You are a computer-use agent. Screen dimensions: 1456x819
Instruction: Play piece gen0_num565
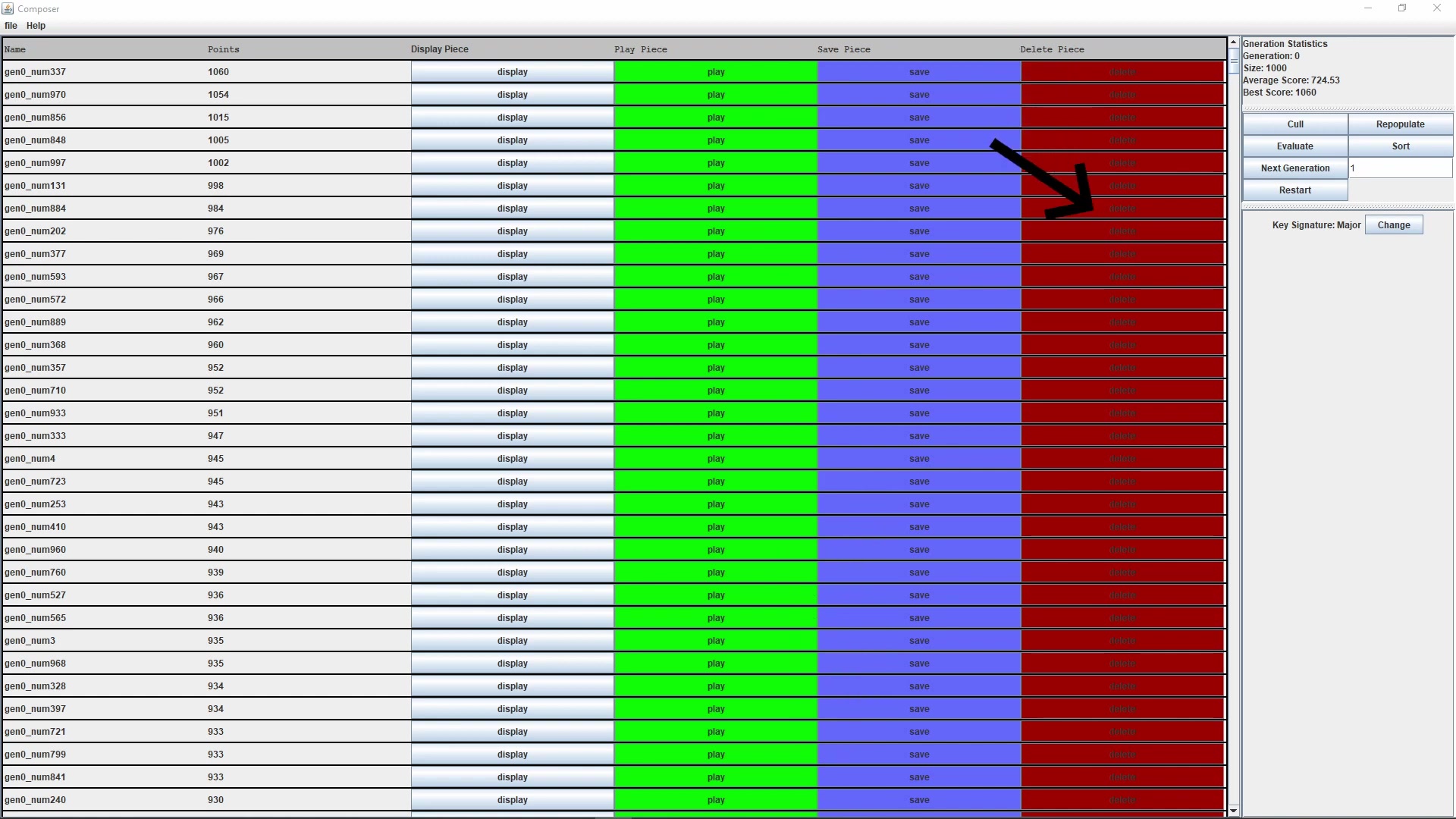[x=716, y=618]
